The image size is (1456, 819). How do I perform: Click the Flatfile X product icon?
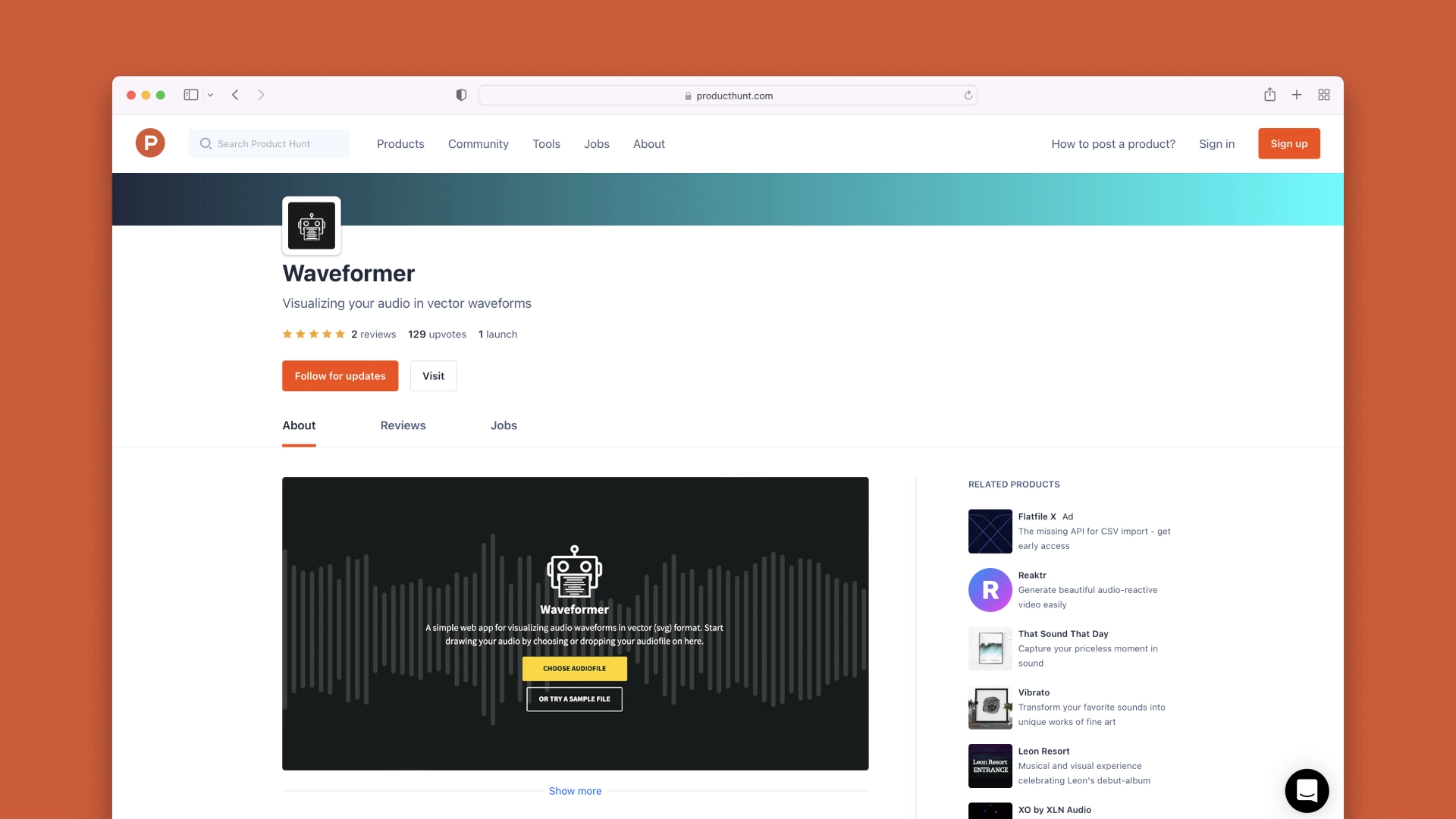coord(988,531)
